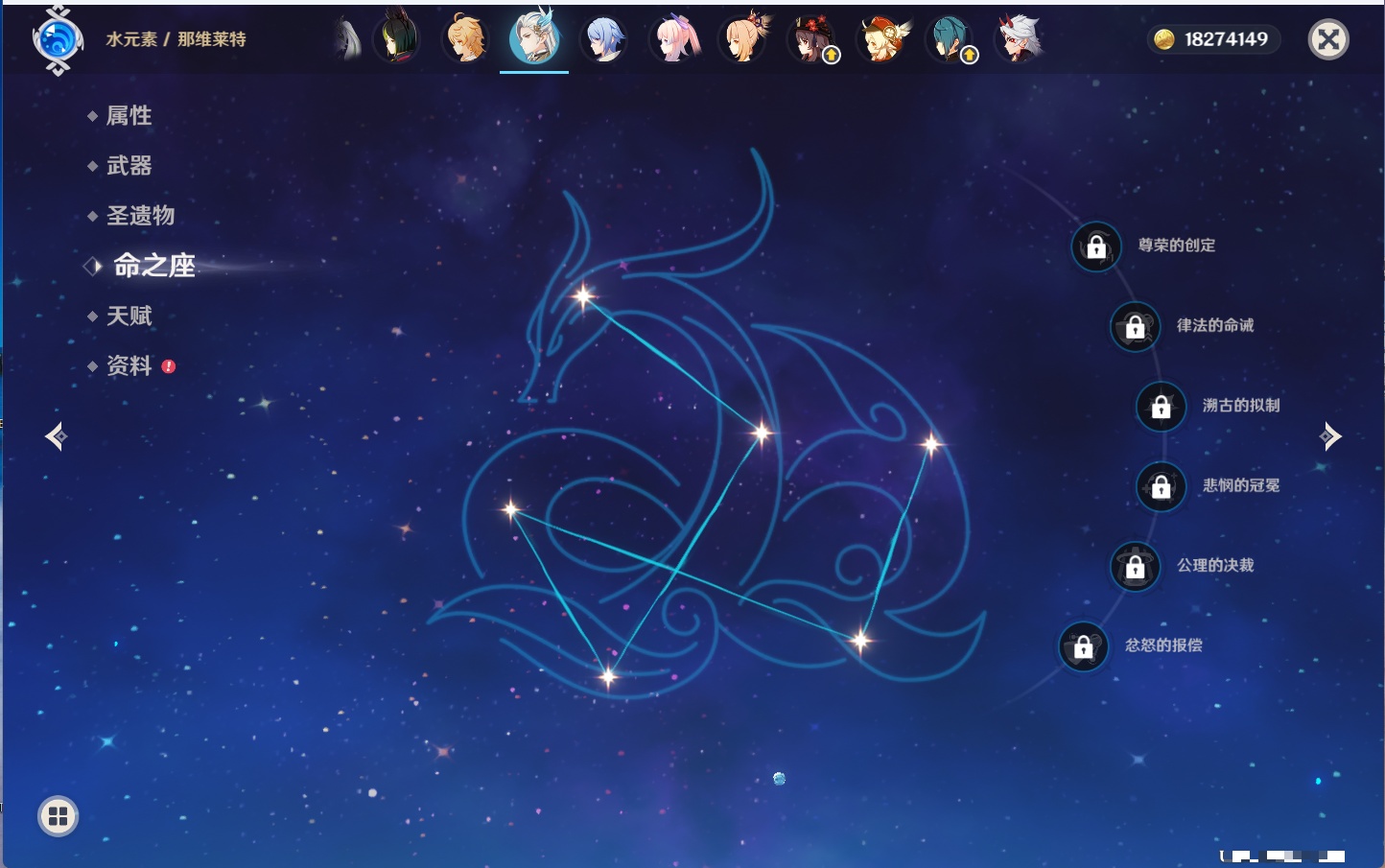Go to previous character with left arrow
The height and width of the screenshot is (868, 1385).
tap(56, 436)
